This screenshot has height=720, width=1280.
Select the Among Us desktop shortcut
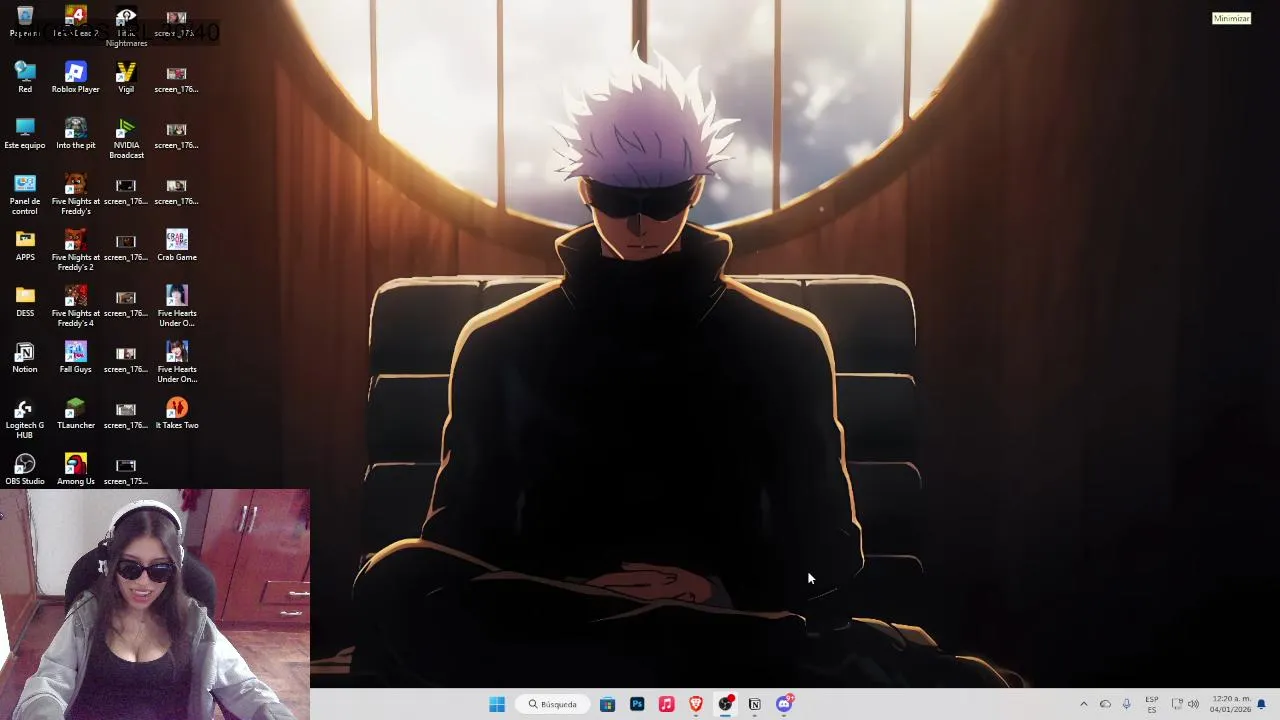click(75, 470)
